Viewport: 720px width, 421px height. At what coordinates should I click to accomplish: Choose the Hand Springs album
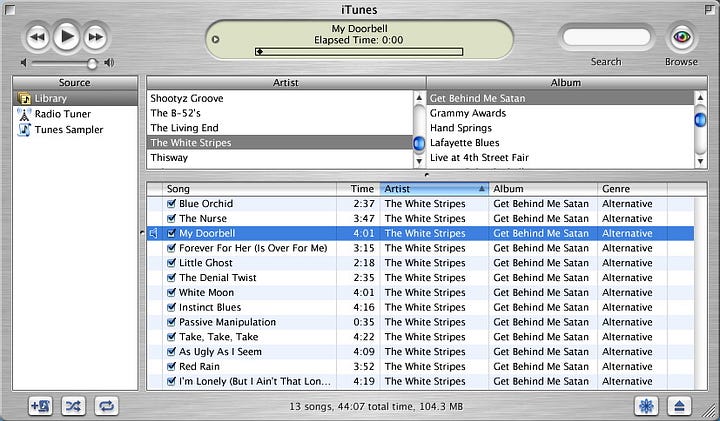(560, 128)
